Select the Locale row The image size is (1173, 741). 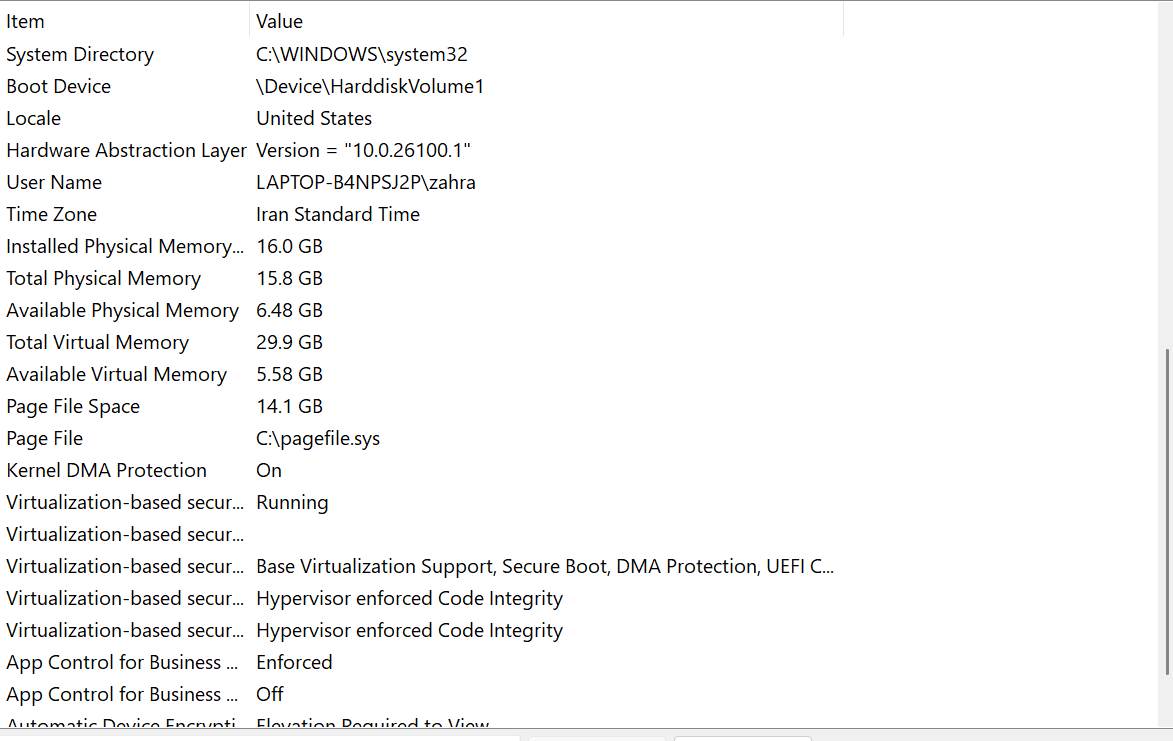click(x=34, y=118)
